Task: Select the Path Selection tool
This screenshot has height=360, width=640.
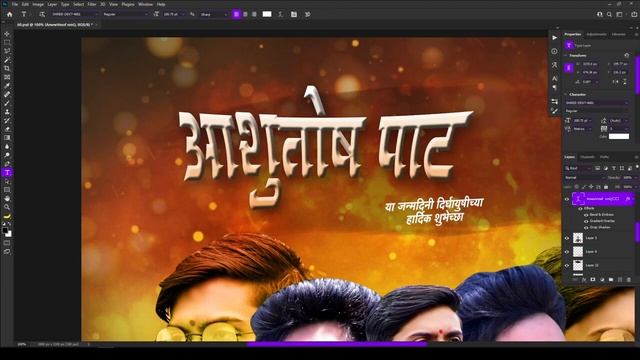Action: pyautogui.click(x=7, y=181)
